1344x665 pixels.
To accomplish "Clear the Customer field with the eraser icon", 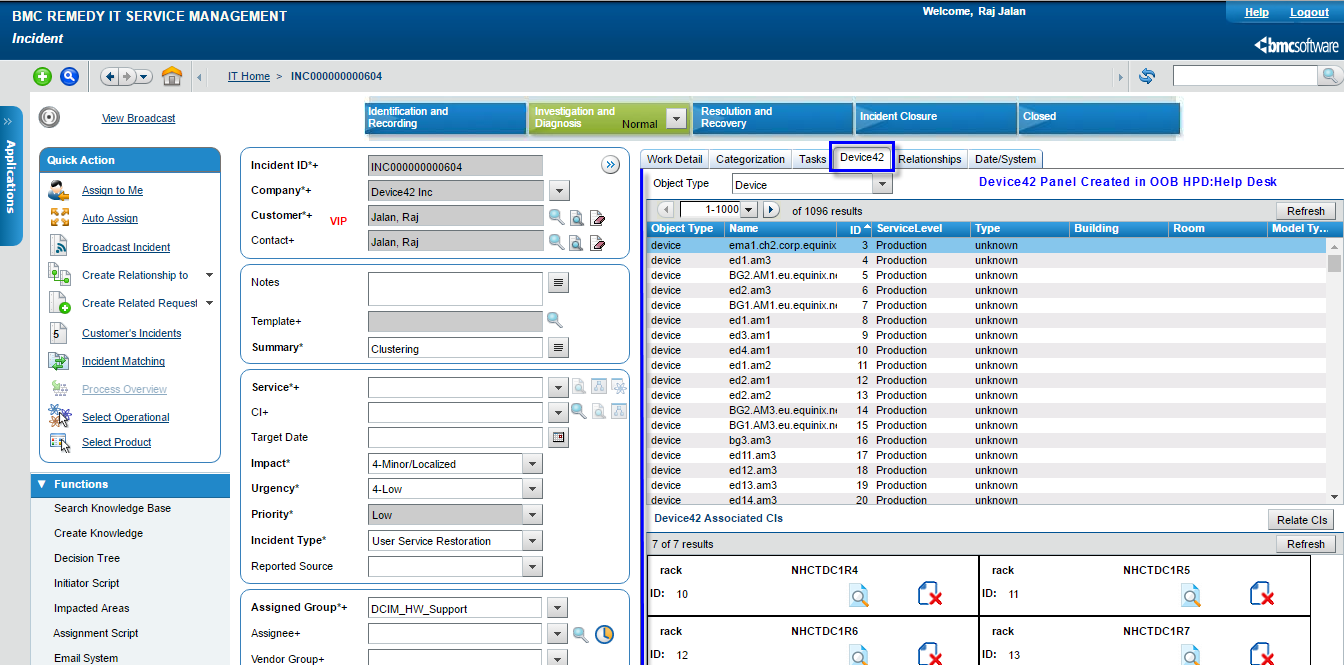I will click(598, 217).
